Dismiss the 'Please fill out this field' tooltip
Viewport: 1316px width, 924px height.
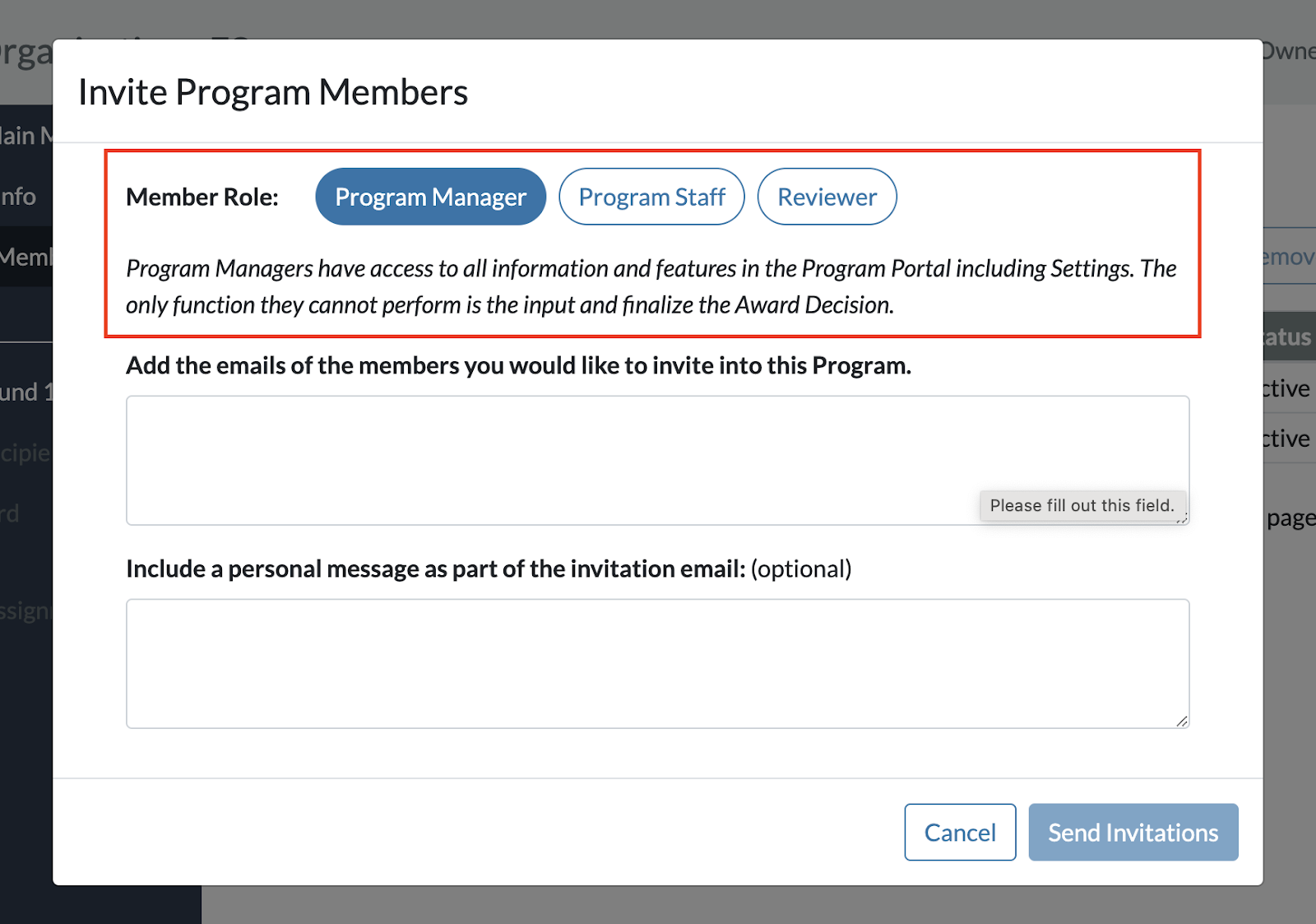click(x=1082, y=505)
